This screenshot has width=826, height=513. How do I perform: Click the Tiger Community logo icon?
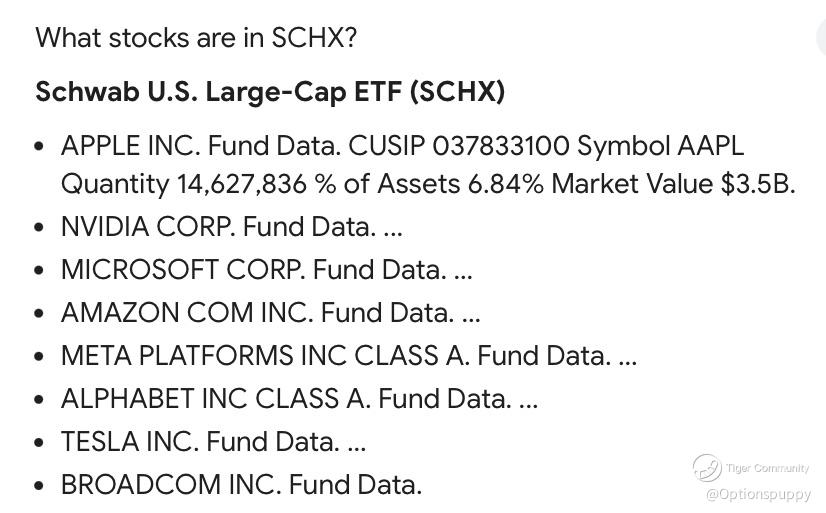707,467
